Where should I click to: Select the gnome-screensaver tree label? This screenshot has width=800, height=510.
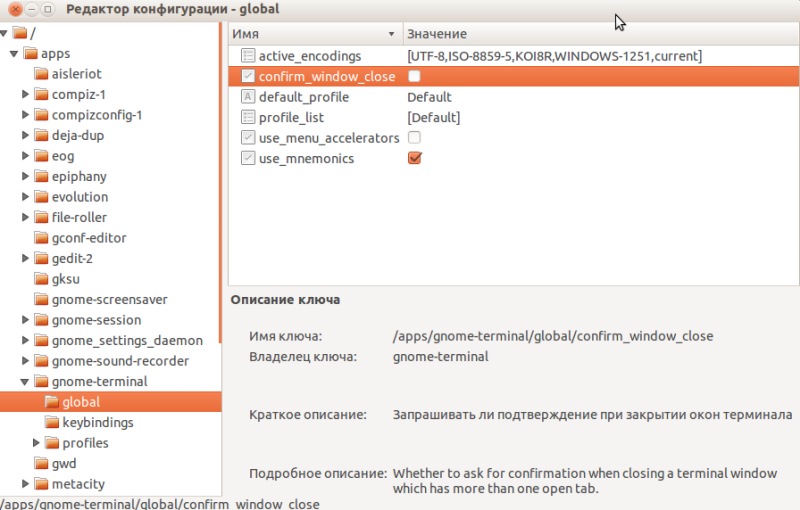tap(110, 299)
